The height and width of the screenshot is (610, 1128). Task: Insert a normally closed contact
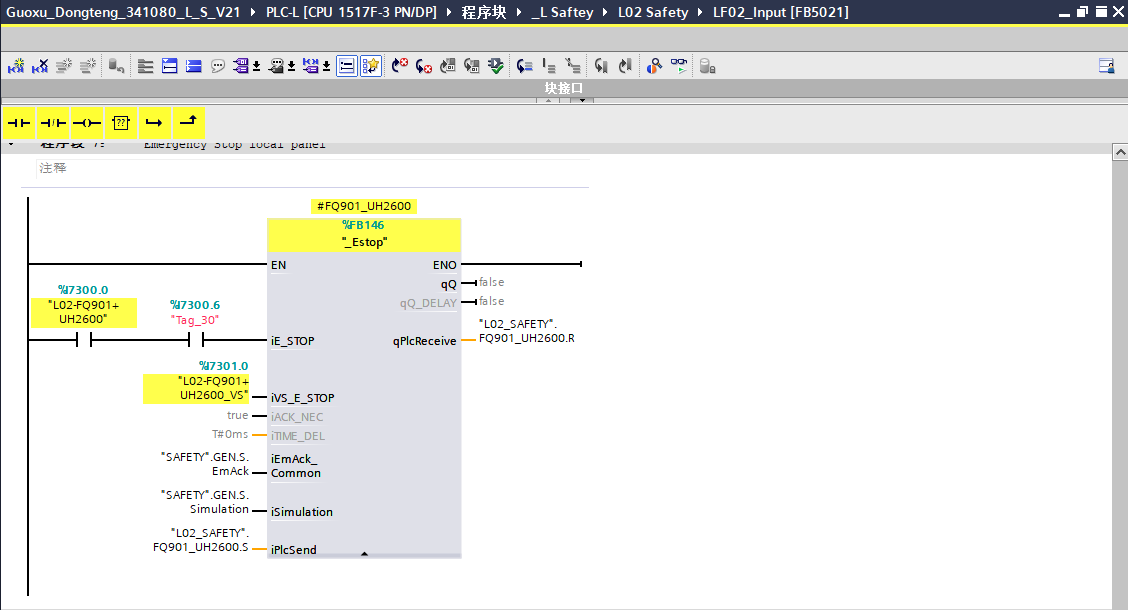53,122
